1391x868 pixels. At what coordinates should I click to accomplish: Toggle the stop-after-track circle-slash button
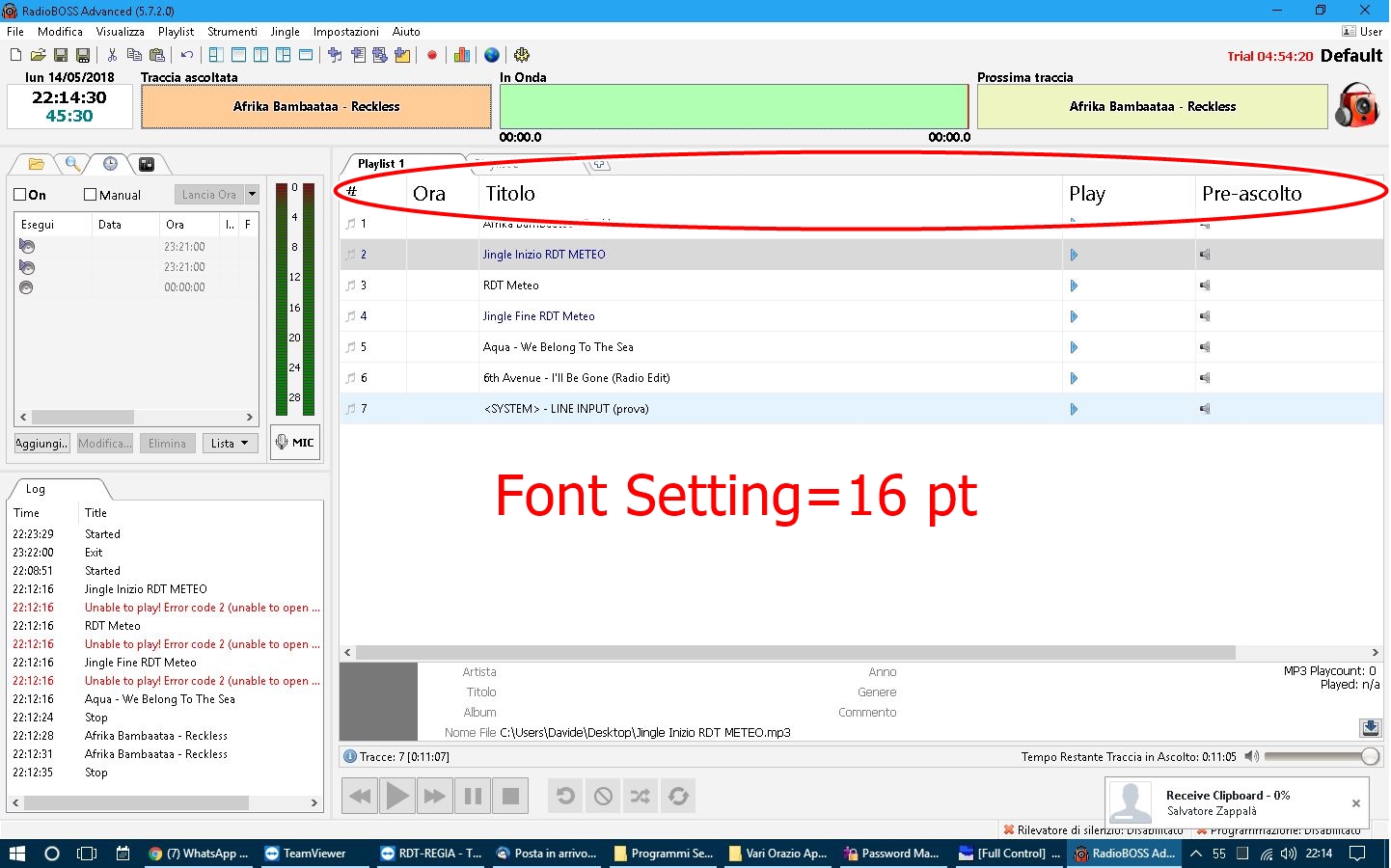(x=604, y=796)
